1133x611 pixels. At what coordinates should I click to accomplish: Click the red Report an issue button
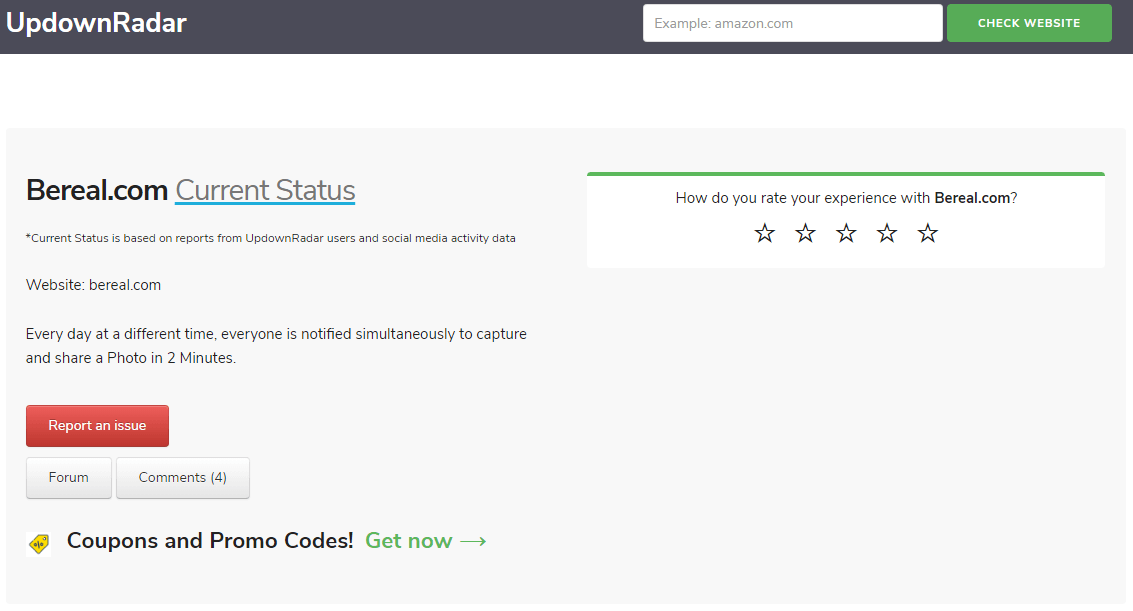click(97, 426)
